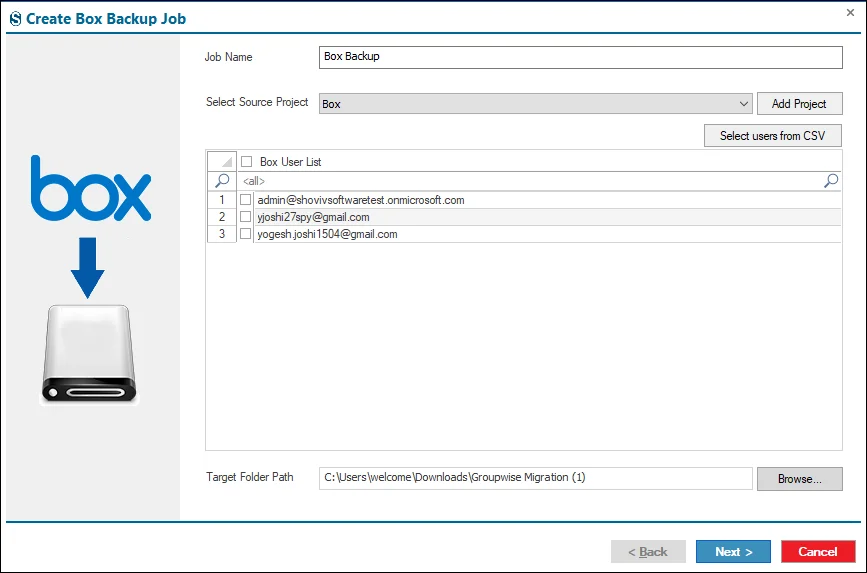Select yjoshi27spy@gmail.com email text

pos(313,217)
